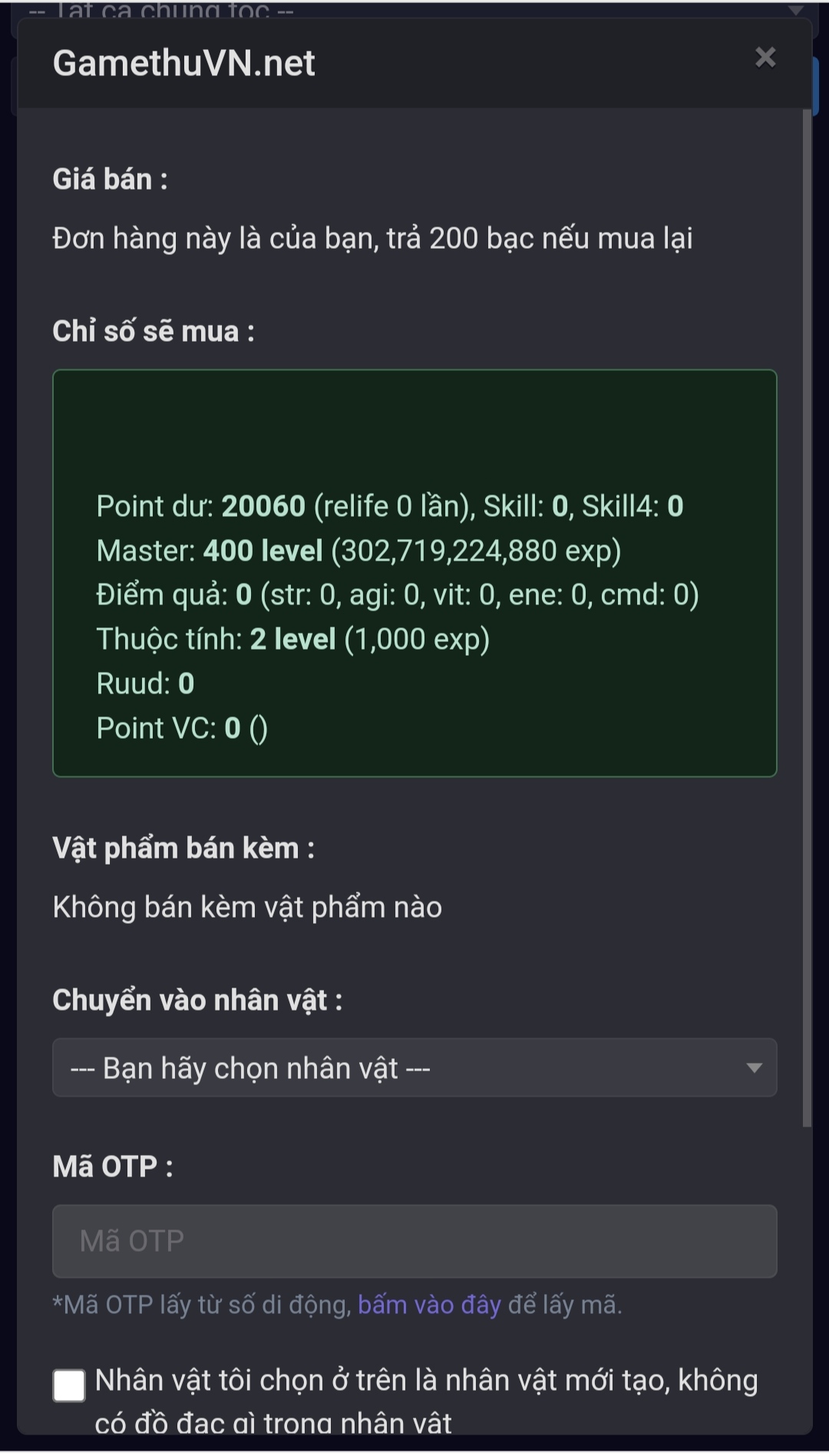Tick the newly created character checkbox
Viewport: 829px width, 1456px height.
69,1386
